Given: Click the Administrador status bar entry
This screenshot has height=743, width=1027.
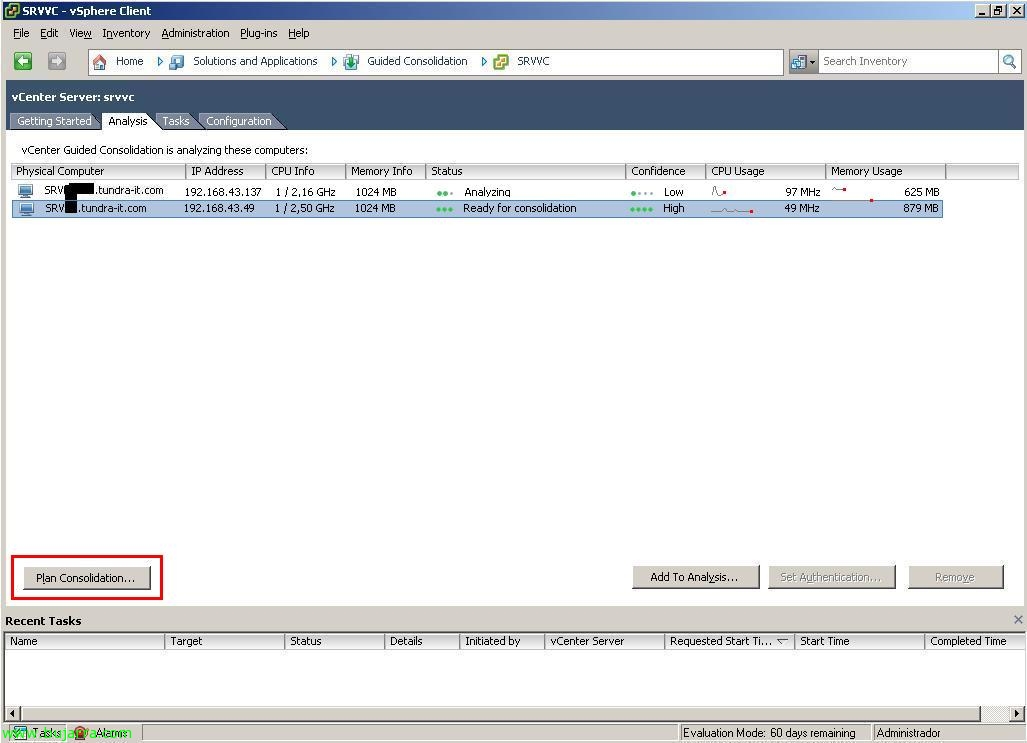Looking at the screenshot, I should 908,733.
